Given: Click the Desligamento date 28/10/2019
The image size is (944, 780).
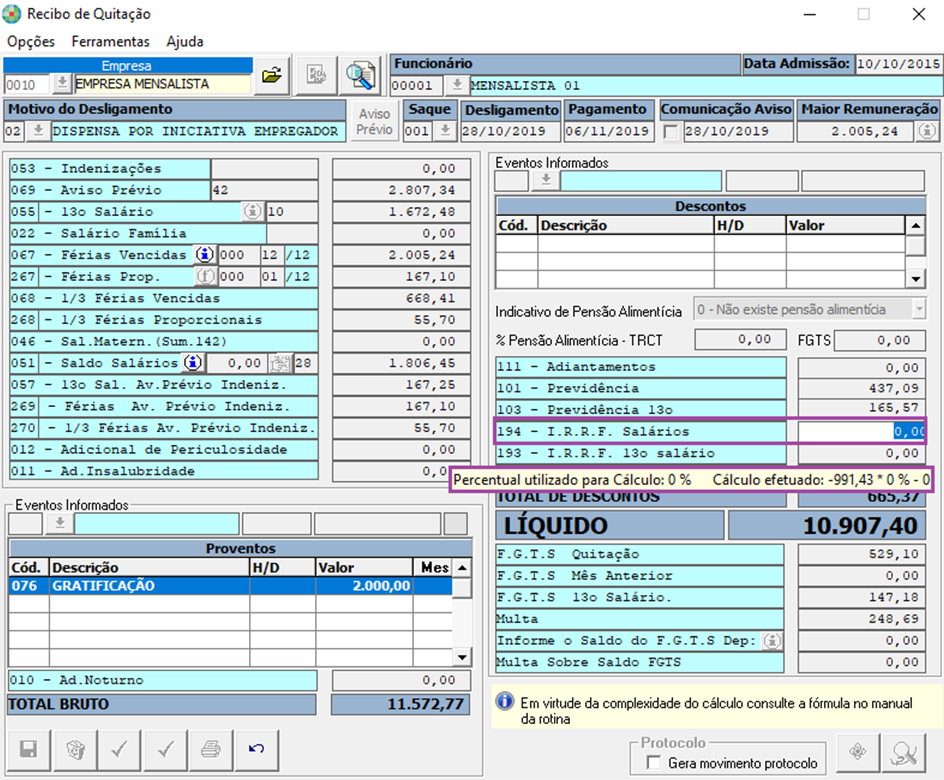Looking at the screenshot, I should 511,131.
